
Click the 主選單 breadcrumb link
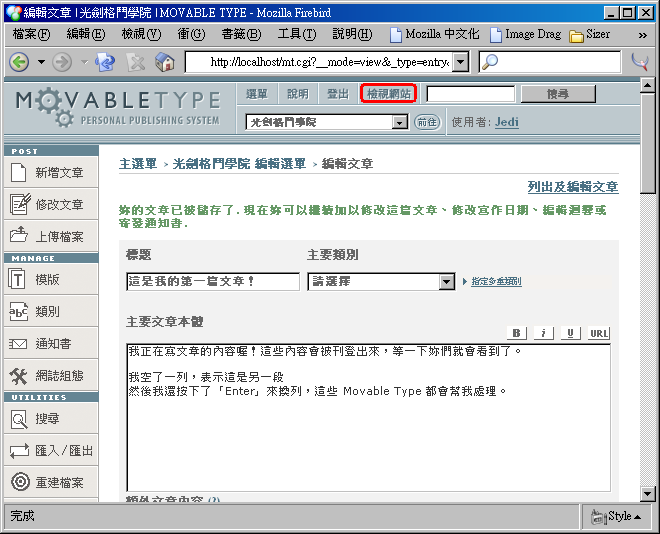(x=138, y=164)
